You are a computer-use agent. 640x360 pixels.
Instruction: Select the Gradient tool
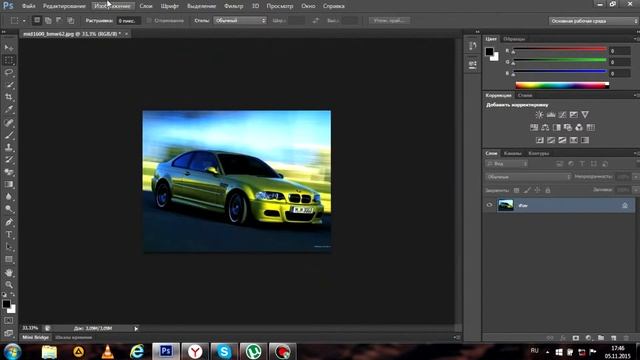(x=9, y=184)
